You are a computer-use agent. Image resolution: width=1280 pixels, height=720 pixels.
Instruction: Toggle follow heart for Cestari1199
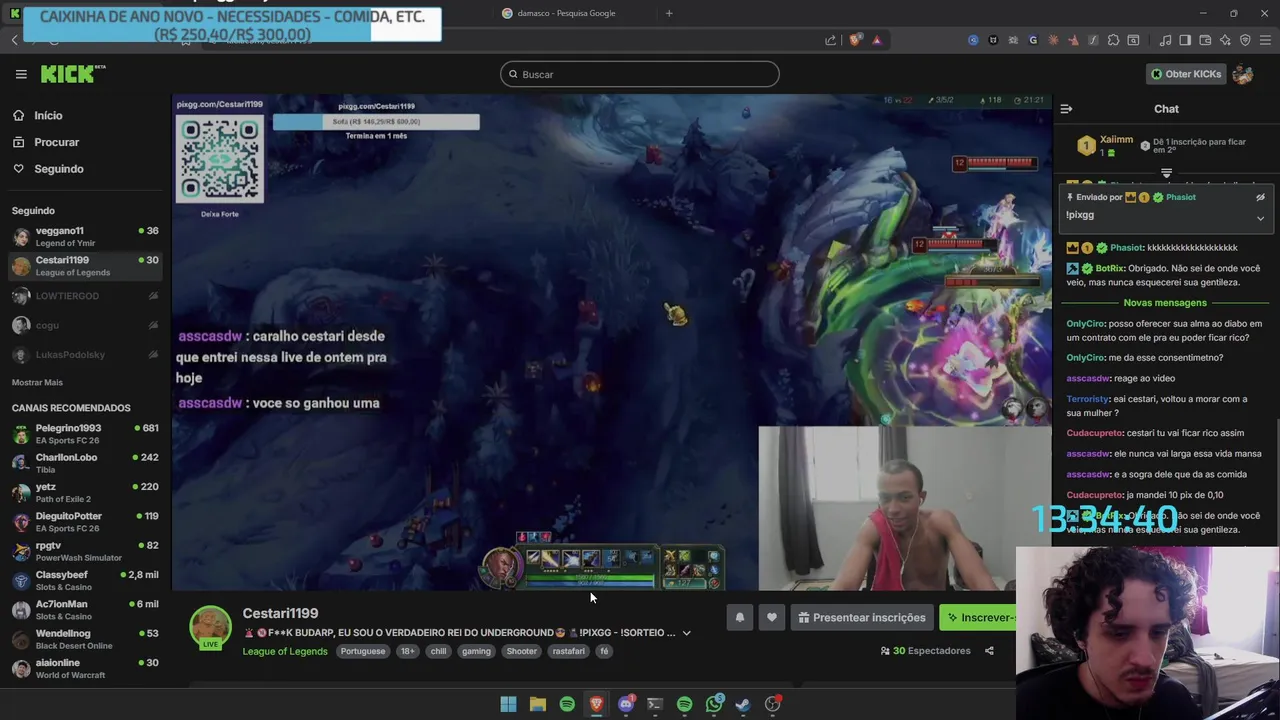pyautogui.click(x=772, y=618)
